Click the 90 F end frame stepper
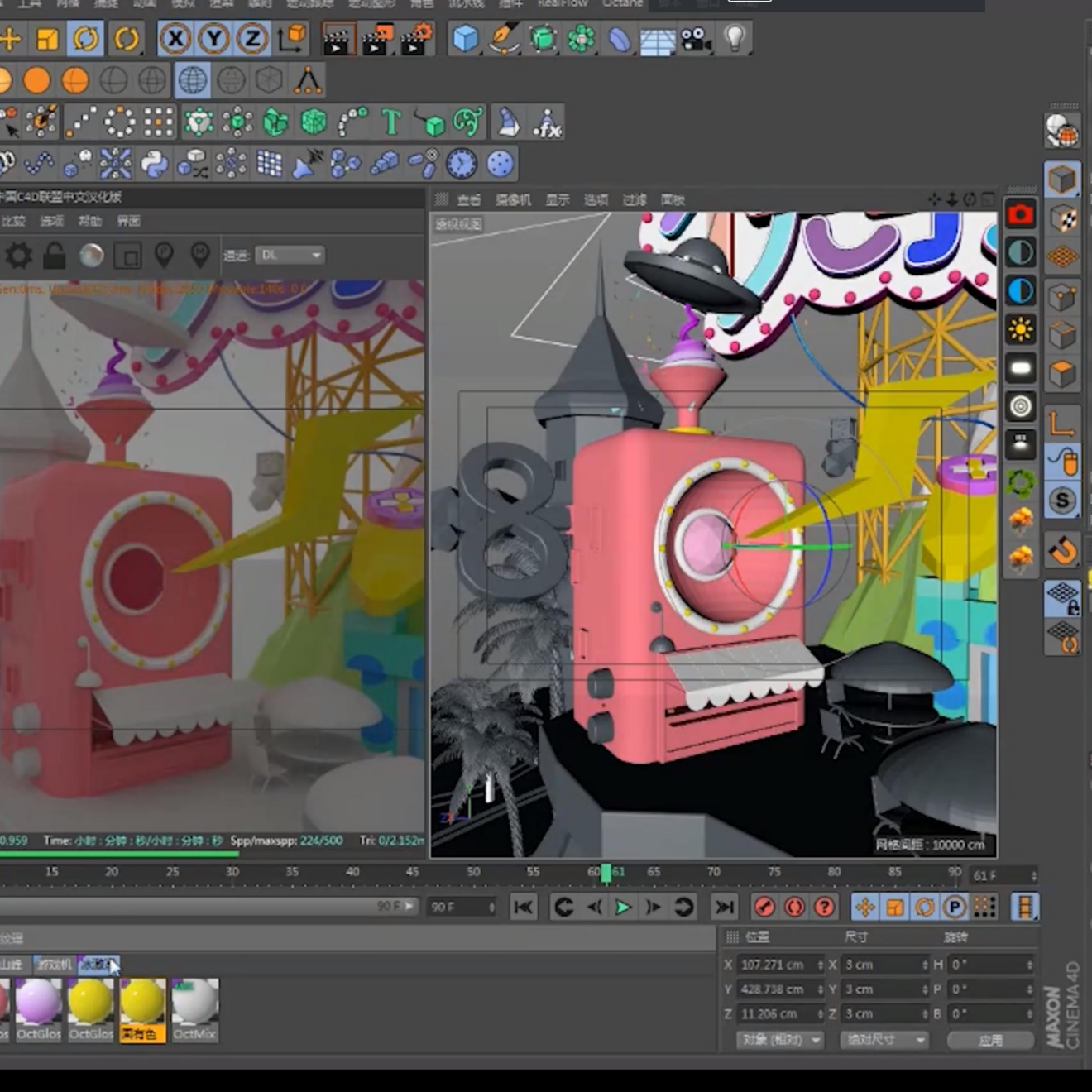 click(x=491, y=908)
